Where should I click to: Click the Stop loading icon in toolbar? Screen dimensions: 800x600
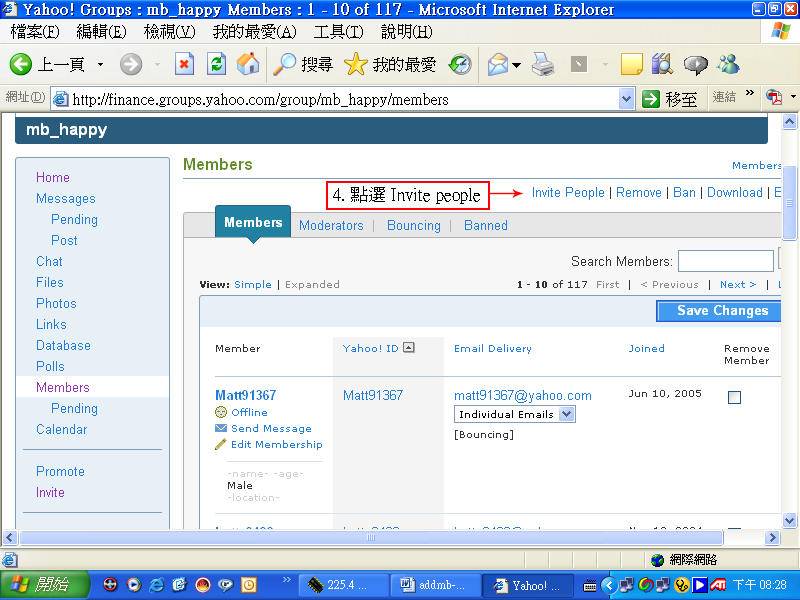click(184, 65)
